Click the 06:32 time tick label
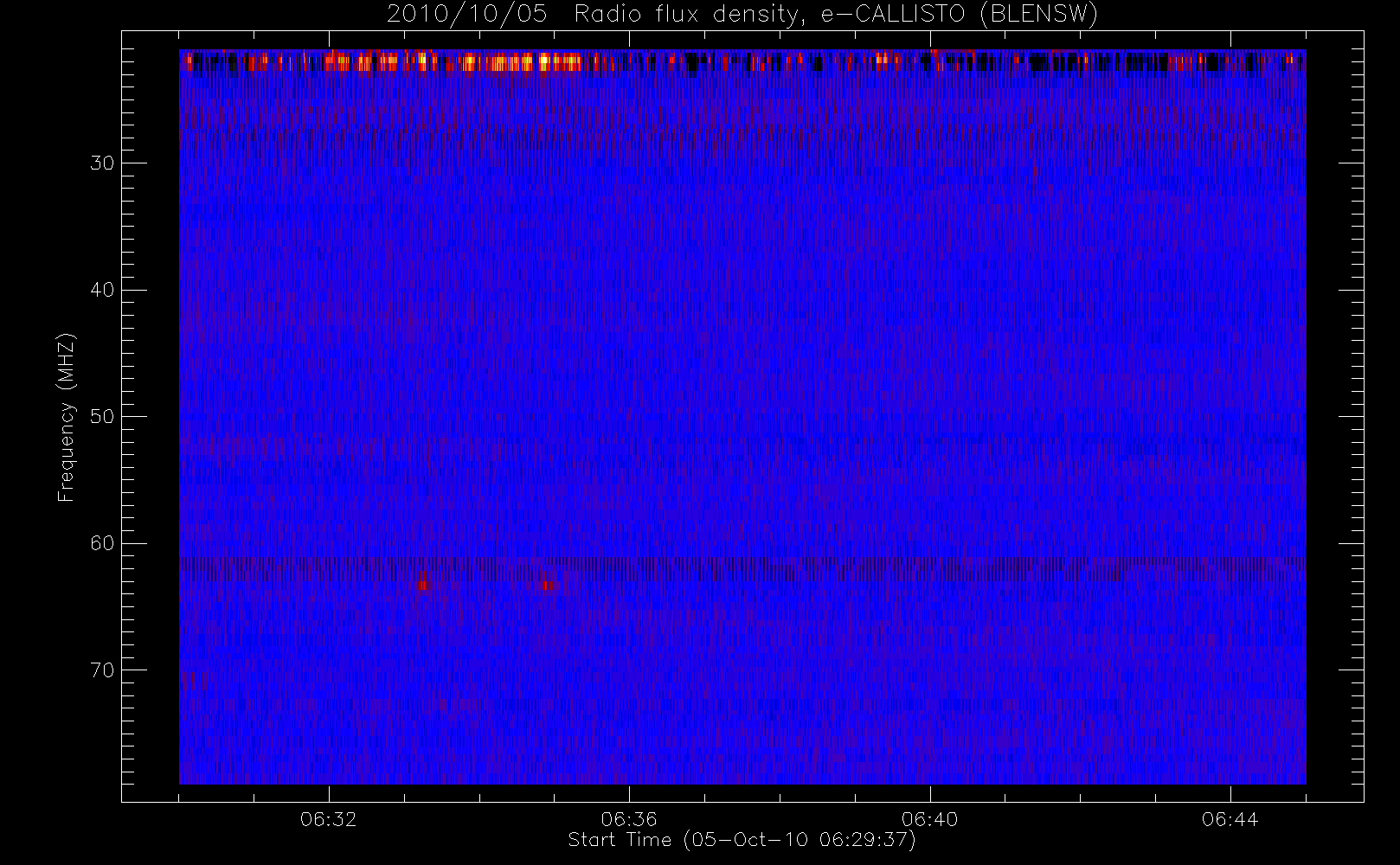The image size is (1400, 865). coord(329,819)
